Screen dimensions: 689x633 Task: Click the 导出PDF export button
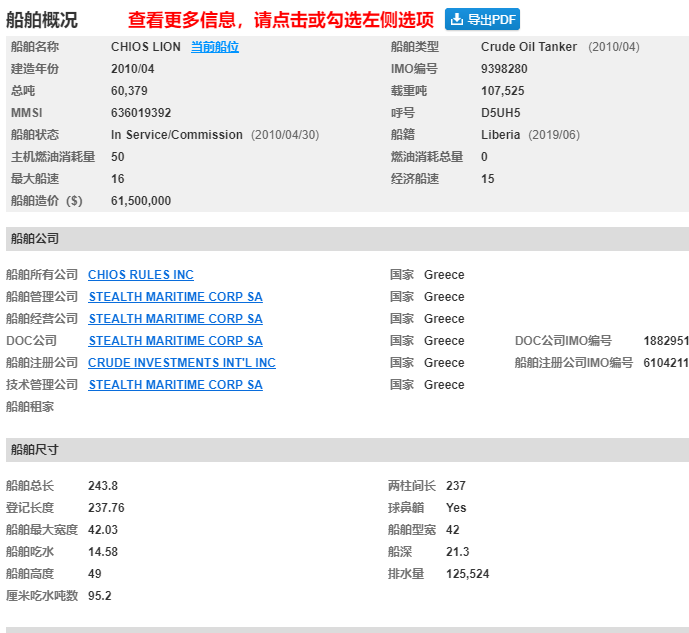pos(482,19)
